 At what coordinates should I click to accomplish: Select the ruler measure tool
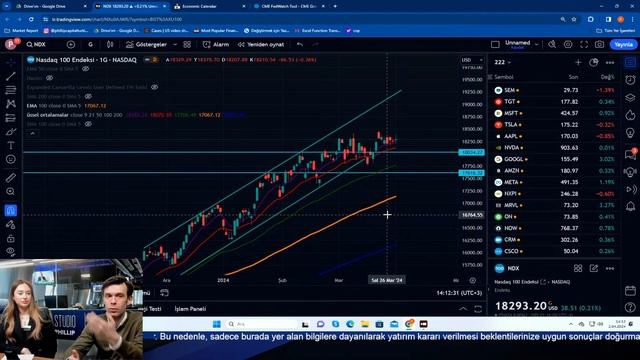point(11,178)
